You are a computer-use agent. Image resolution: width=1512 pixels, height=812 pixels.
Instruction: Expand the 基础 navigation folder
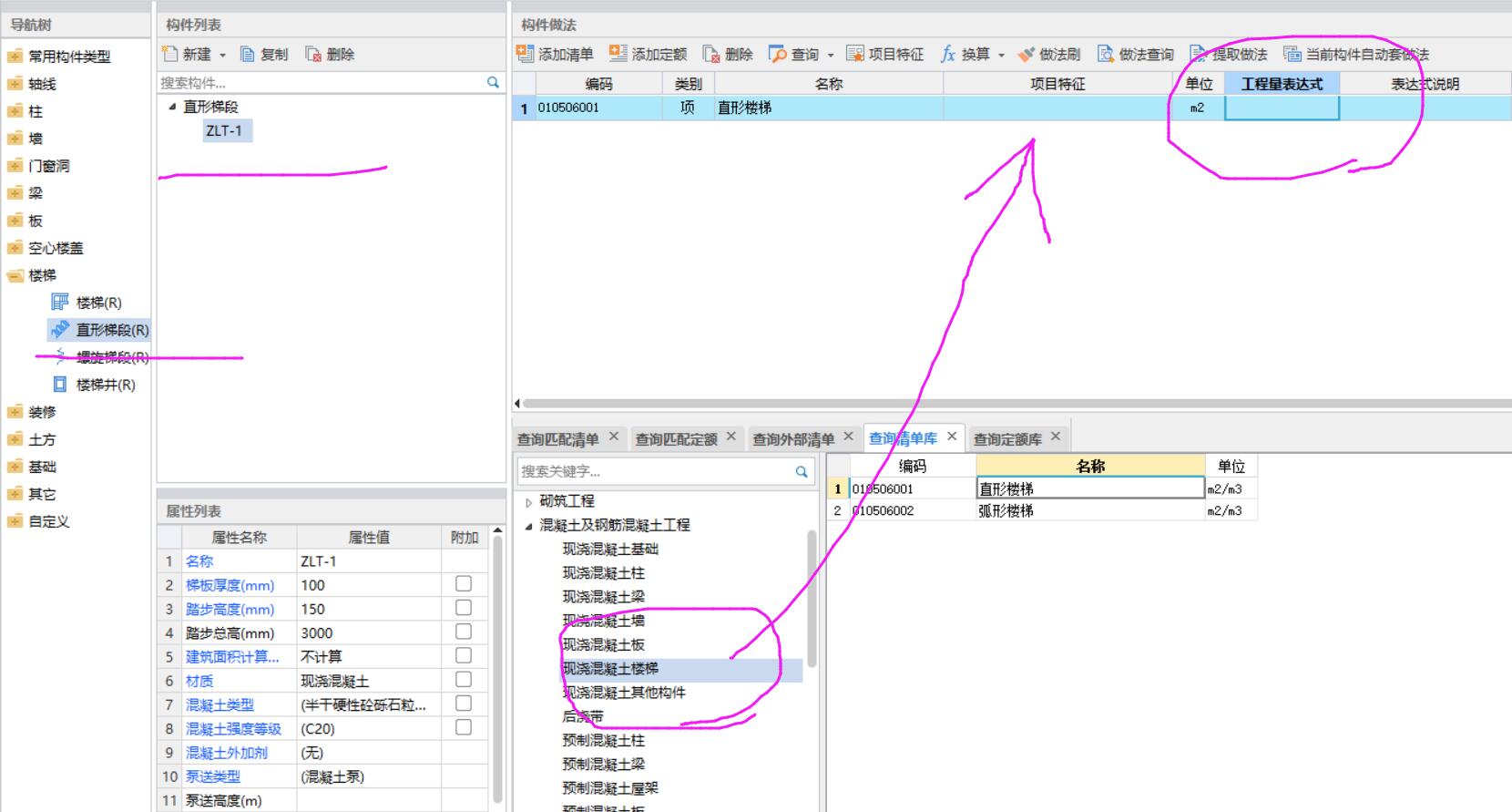[15, 467]
